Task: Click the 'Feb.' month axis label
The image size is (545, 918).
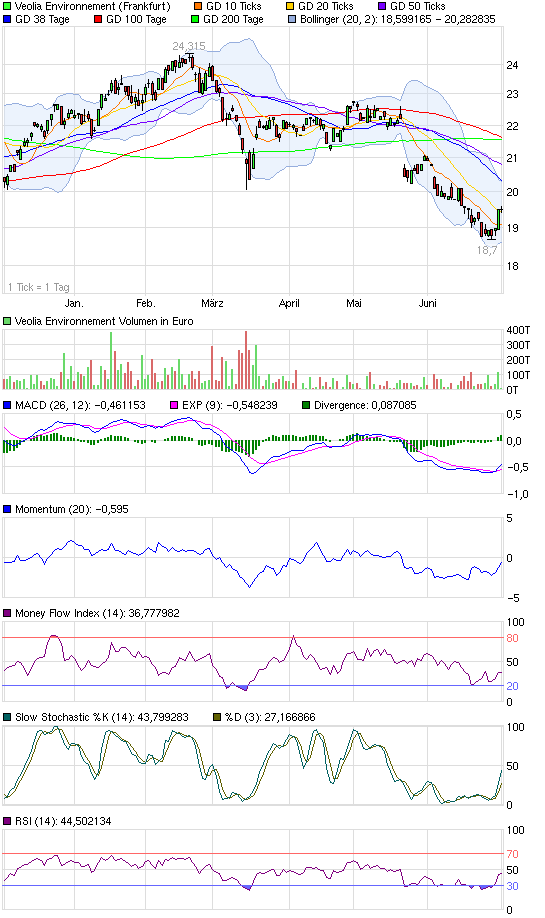Action: click(146, 303)
